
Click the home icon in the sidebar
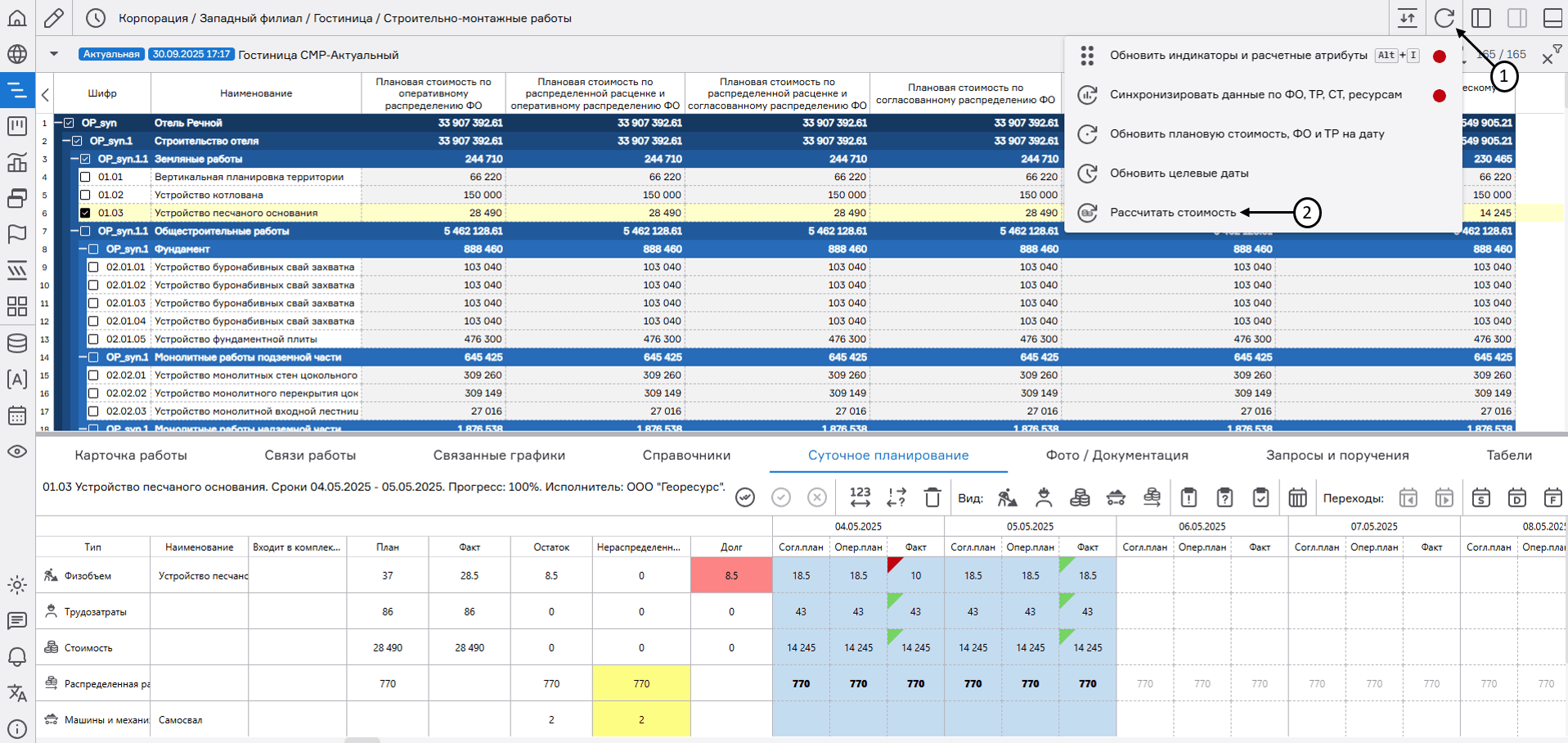(17, 18)
